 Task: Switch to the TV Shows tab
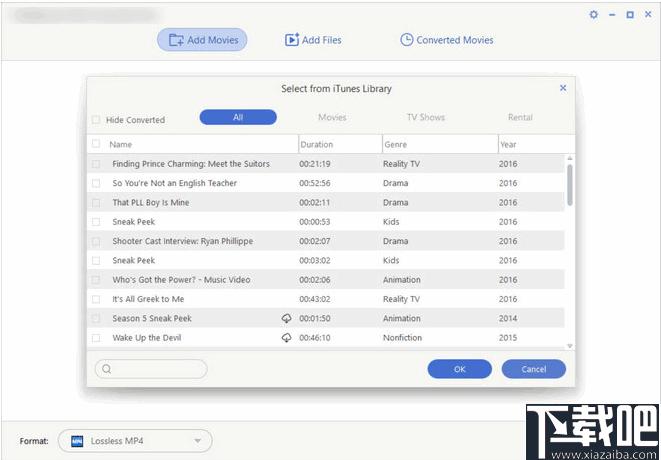click(425, 117)
